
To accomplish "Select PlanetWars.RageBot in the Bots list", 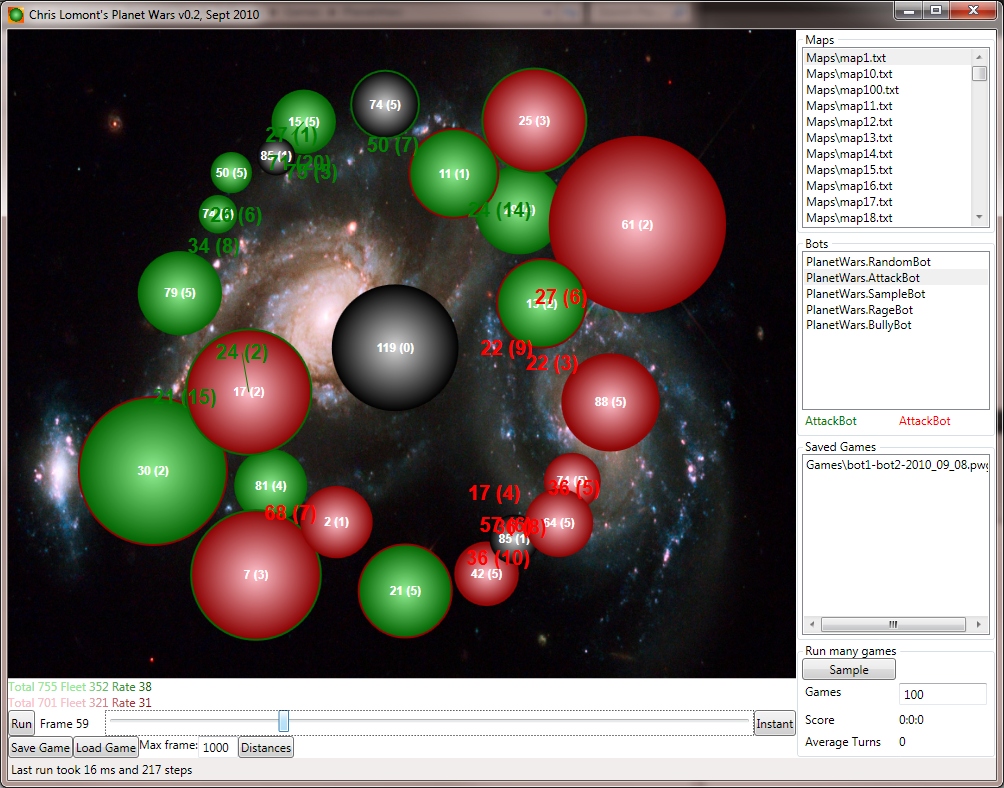I will [859, 310].
